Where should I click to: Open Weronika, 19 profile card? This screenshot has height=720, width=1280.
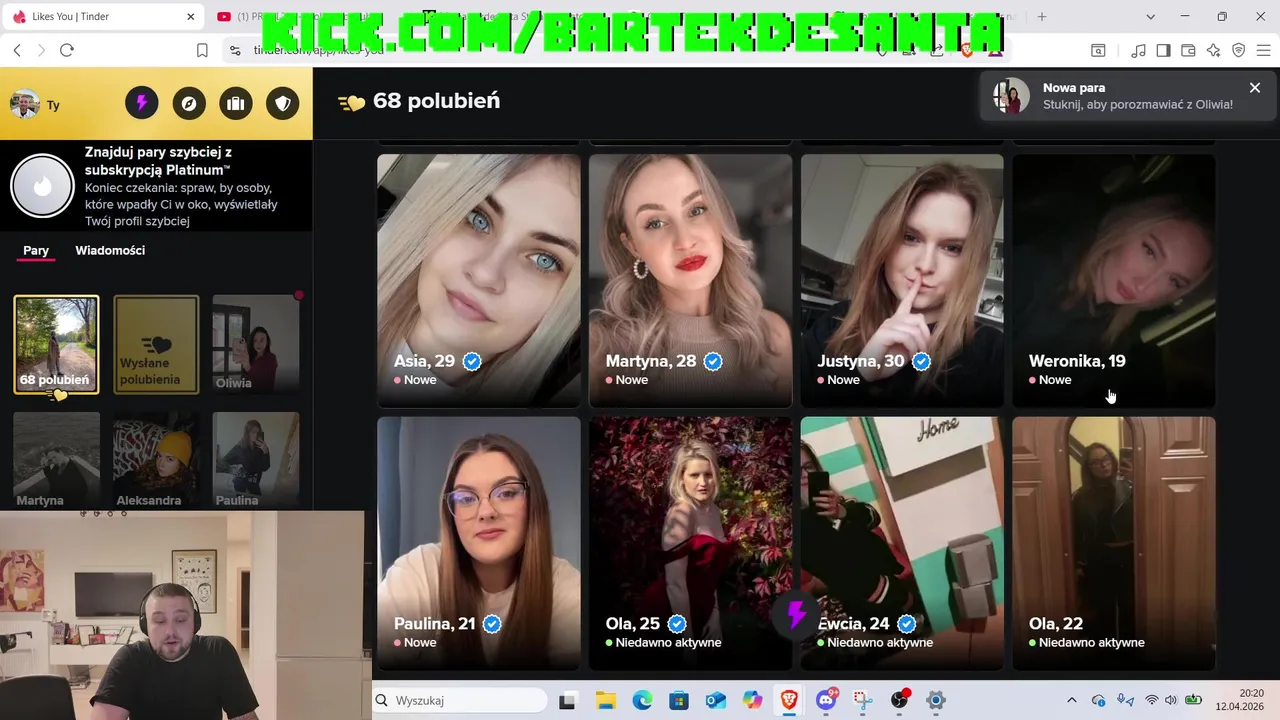click(1114, 281)
